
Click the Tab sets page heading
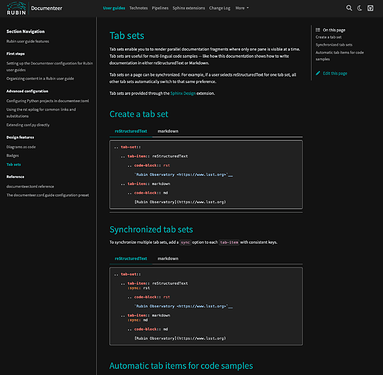point(127,36)
